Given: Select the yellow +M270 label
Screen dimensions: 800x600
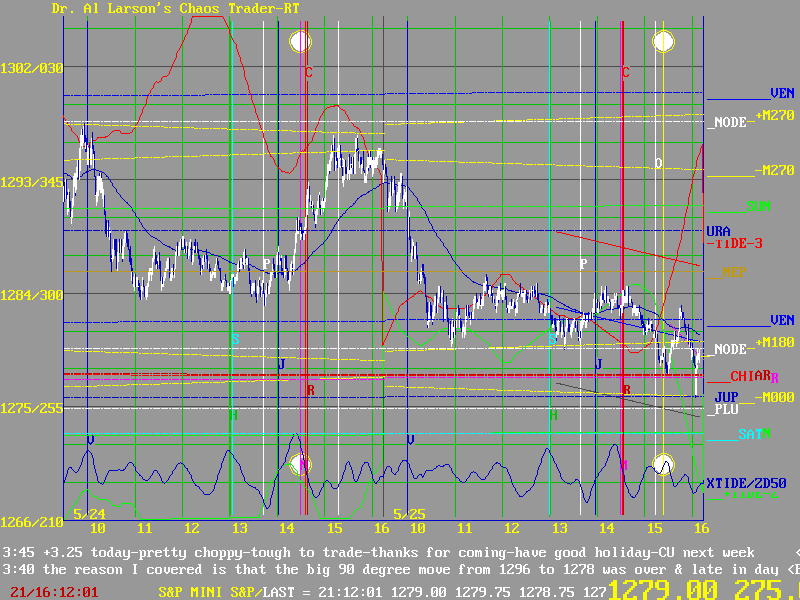Looking at the screenshot, I should pos(774,117).
